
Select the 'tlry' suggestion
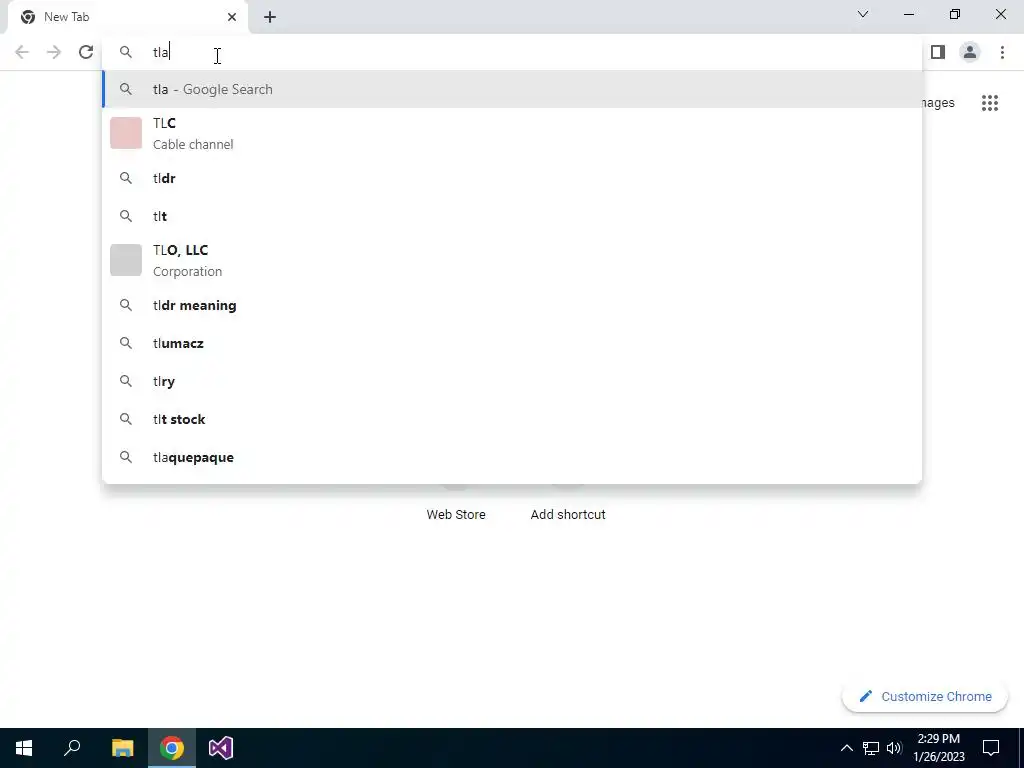pos(512,381)
